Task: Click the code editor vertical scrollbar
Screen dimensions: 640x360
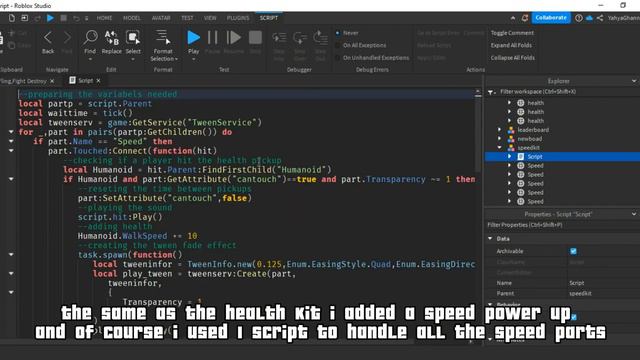Action: pyautogui.click(x=478, y=135)
